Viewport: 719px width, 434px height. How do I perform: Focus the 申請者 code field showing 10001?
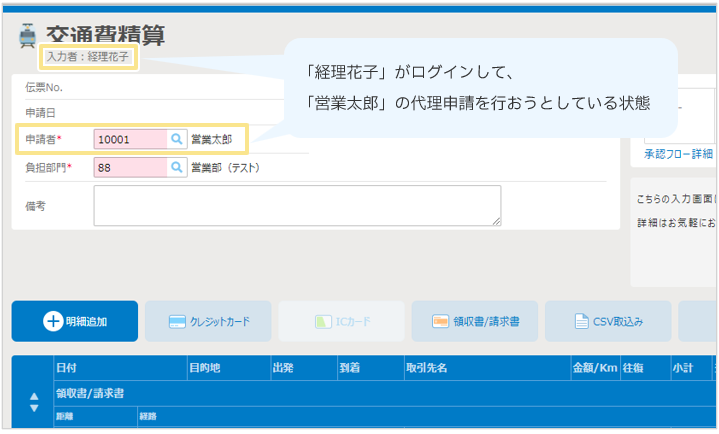pyautogui.click(x=130, y=139)
